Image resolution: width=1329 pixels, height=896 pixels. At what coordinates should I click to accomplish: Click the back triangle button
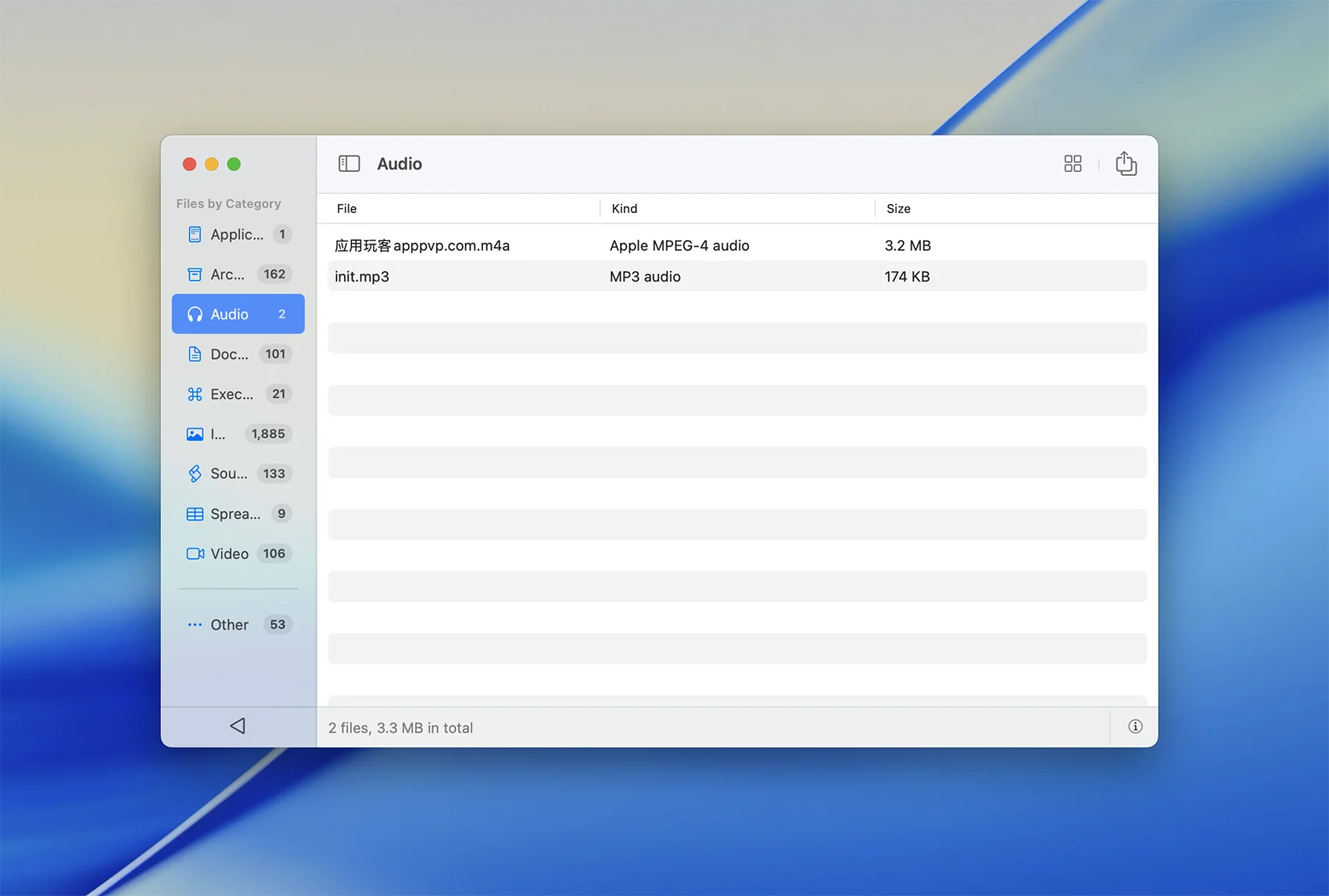click(x=238, y=726)
